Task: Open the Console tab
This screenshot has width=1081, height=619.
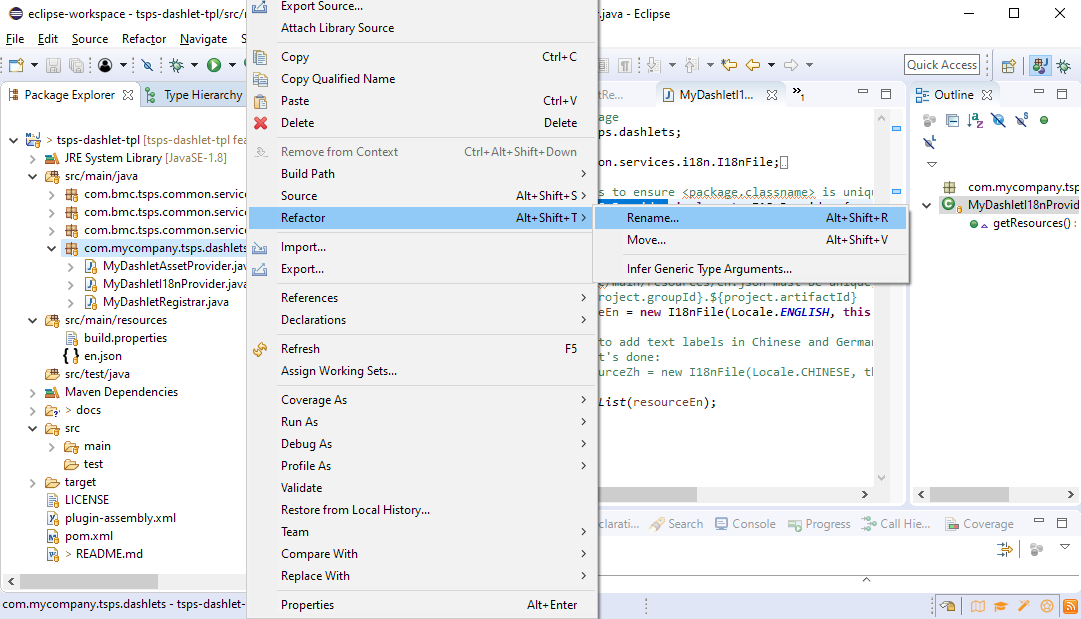Action: click(745, 524)
